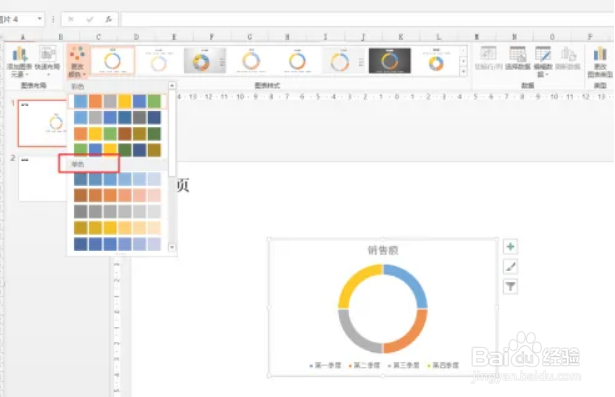Click the formula bar confirm checkmark icon
The width and height of the screenshot is (615, 397).
(90, 19)
